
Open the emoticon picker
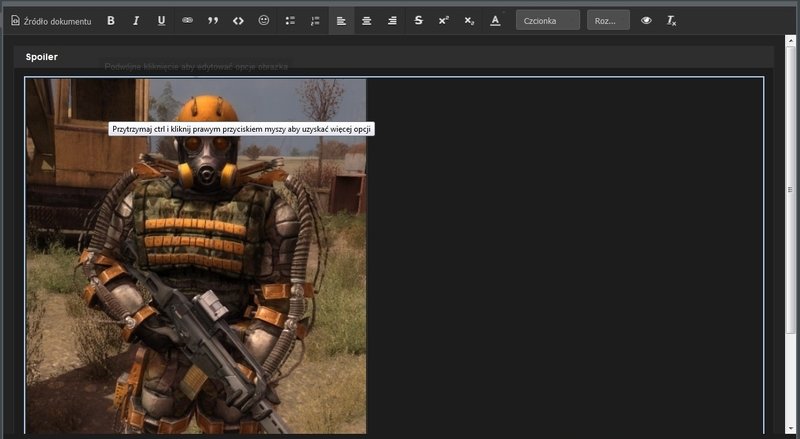pos(264,20)
